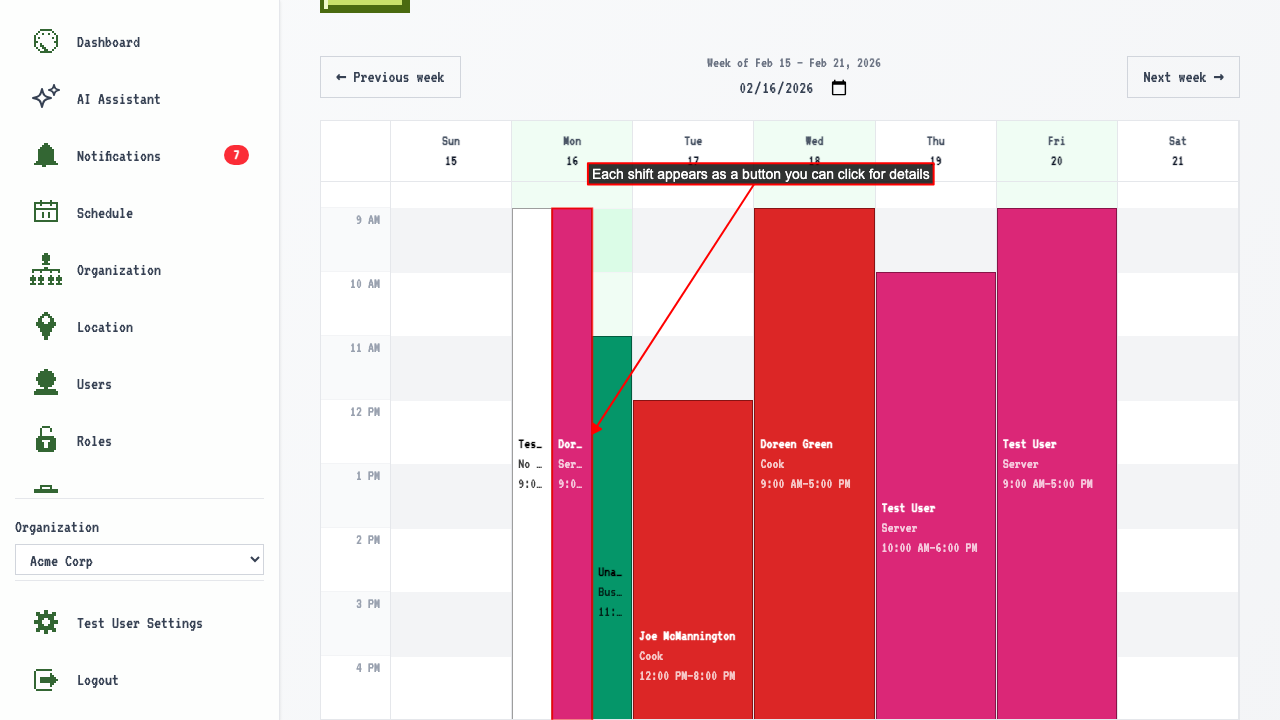Advance to Next week
This screenshot has width=1280, height=720.
coord(1183,77)
